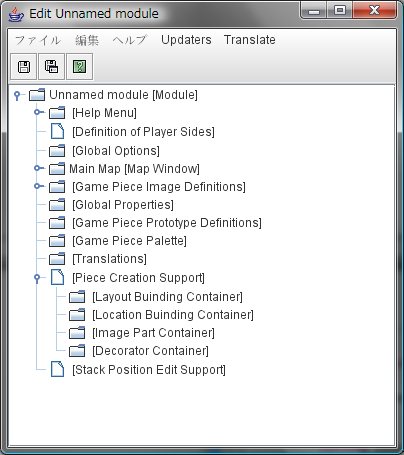Click the page icon of Definition of Player Sides
The image size is (404, 455).
point(57,131)
